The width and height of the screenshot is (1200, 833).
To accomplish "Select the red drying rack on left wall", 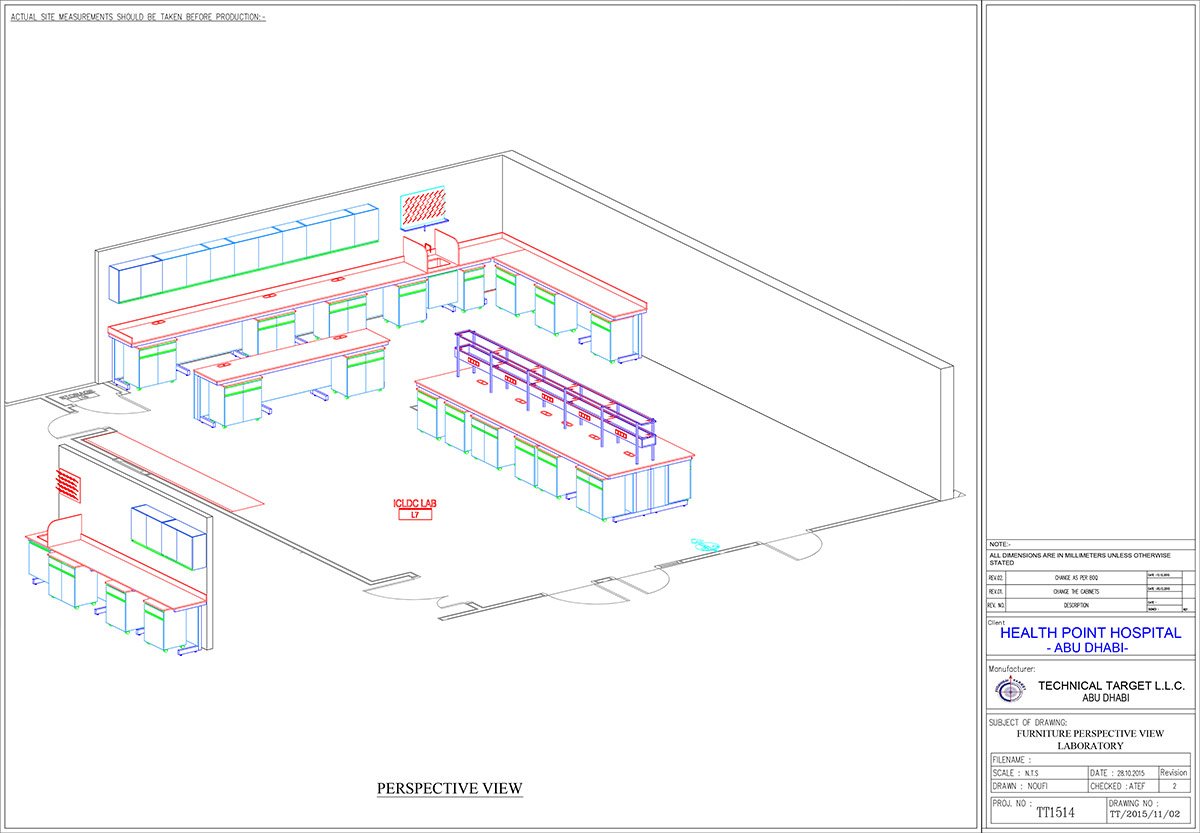I will tap(67, 486).
